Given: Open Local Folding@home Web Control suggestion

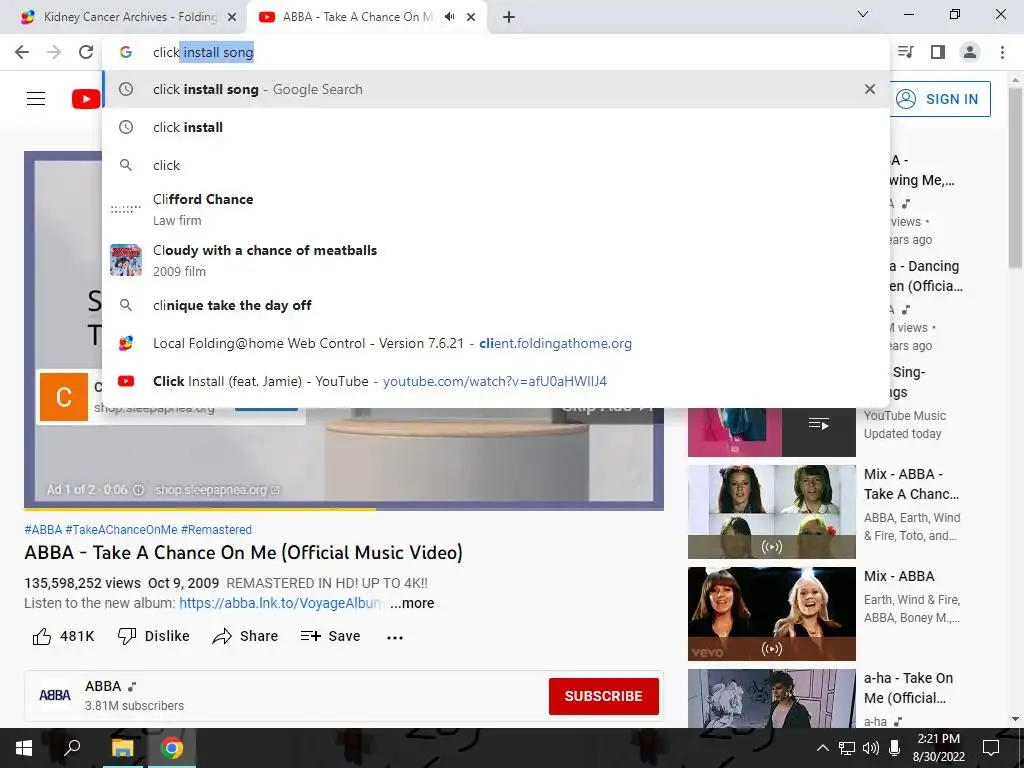Looking at the screenshot, I should [x=496, y=344].
